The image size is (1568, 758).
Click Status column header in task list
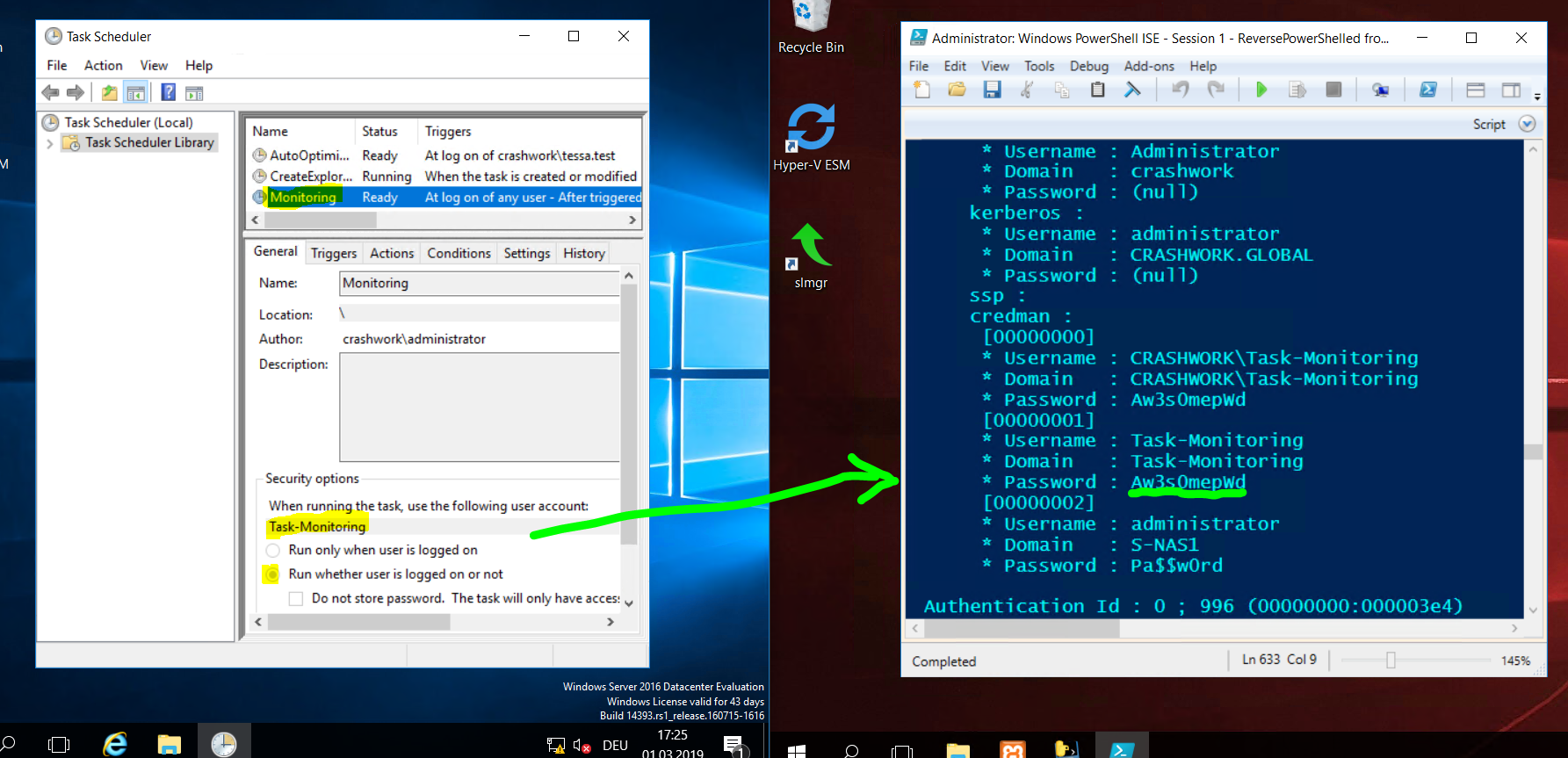[386, 131]
